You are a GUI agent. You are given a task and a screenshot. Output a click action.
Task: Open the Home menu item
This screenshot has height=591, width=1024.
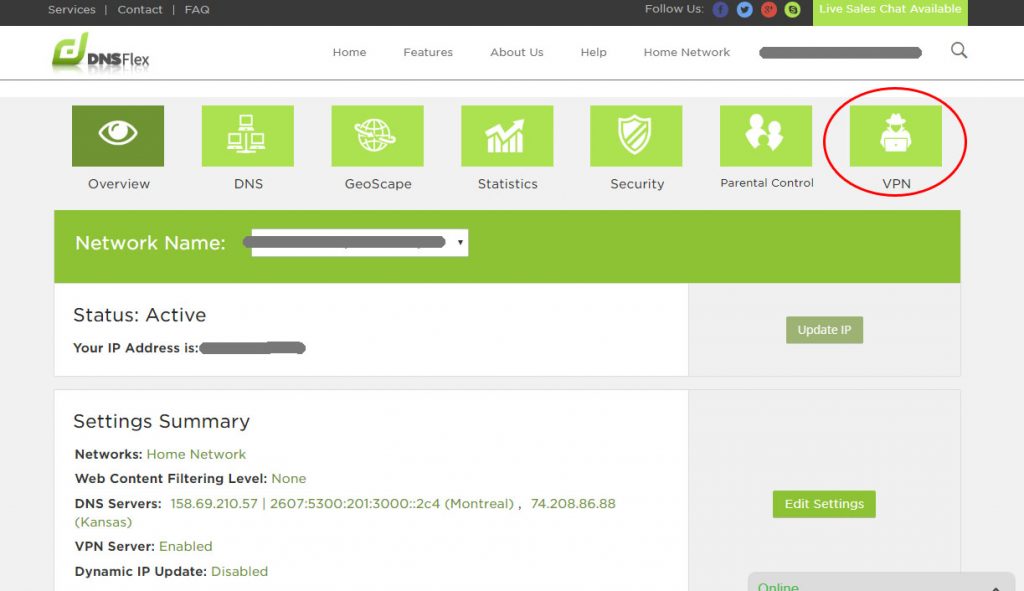349,52
